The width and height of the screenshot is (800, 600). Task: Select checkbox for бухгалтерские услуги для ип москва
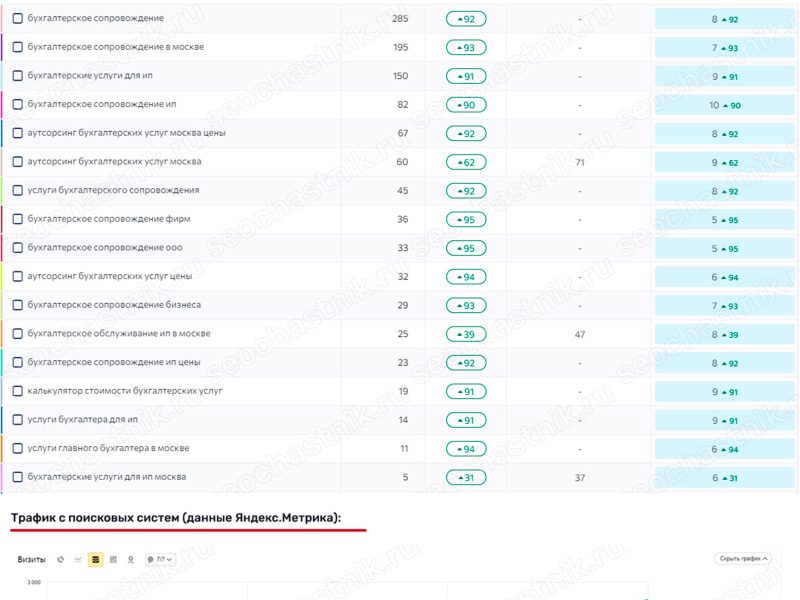point(18,477)
